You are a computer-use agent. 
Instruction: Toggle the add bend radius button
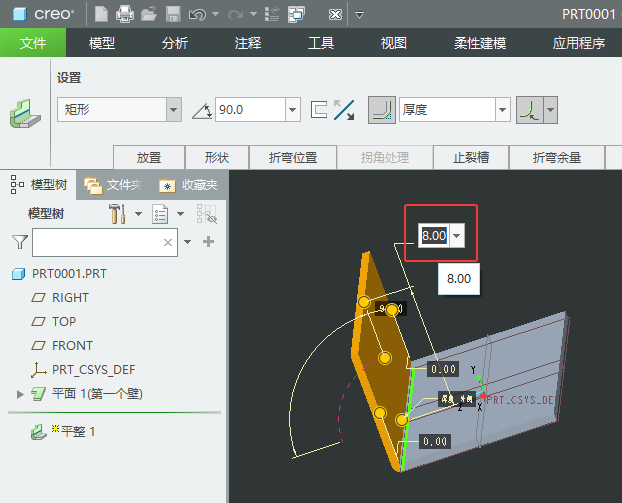pos(382,110)
